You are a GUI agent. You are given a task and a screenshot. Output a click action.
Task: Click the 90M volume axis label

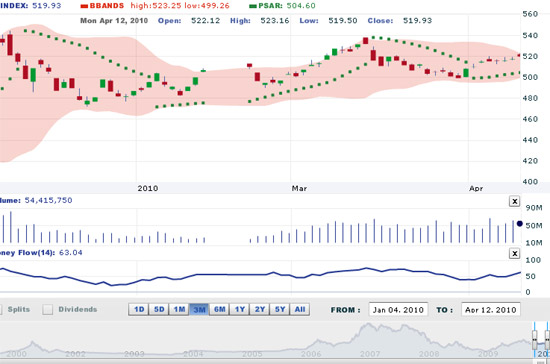[x=534, y=208]
